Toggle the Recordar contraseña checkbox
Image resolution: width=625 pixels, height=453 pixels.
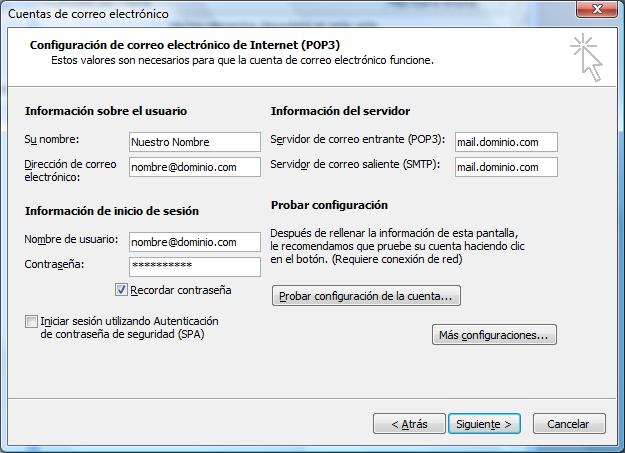point(121,290)
